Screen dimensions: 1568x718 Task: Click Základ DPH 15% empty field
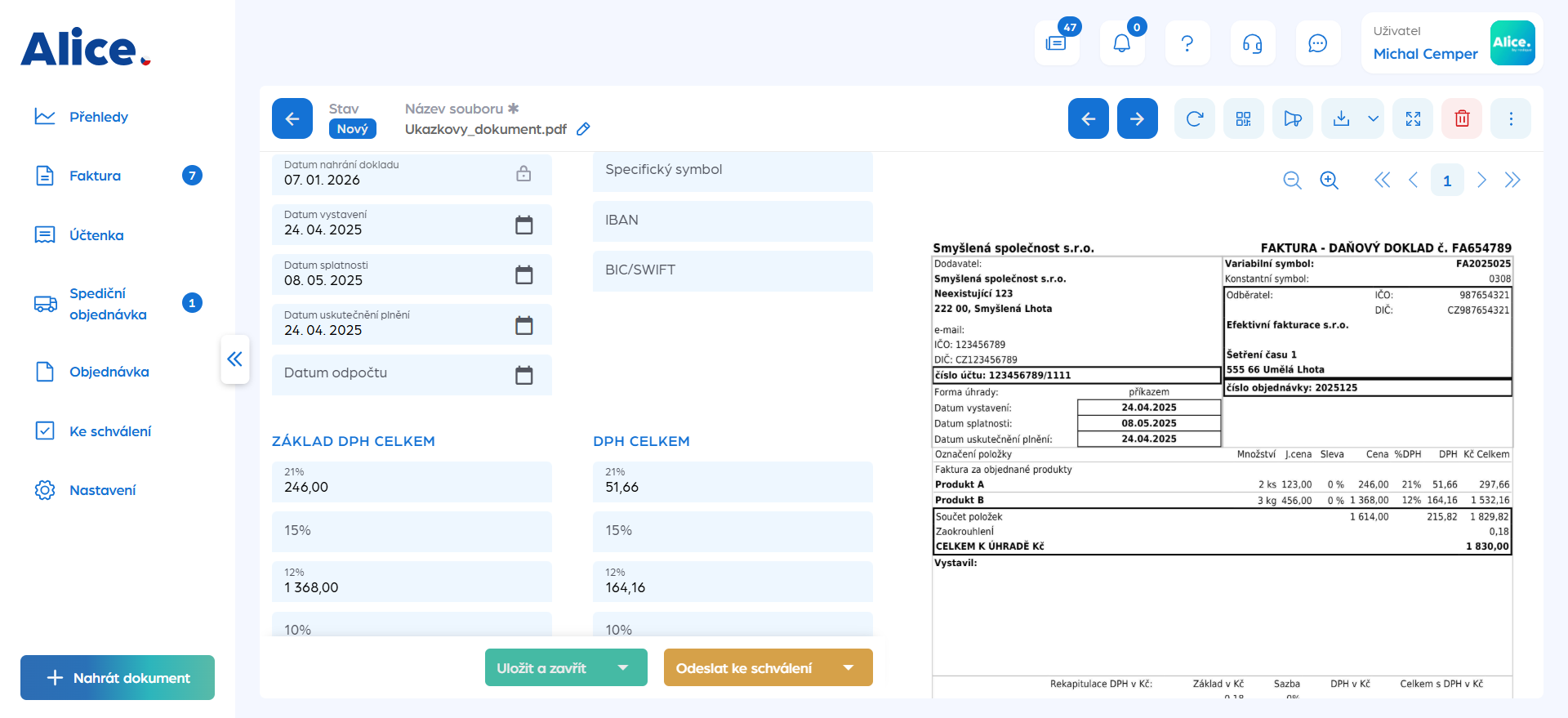coord(412,532)
